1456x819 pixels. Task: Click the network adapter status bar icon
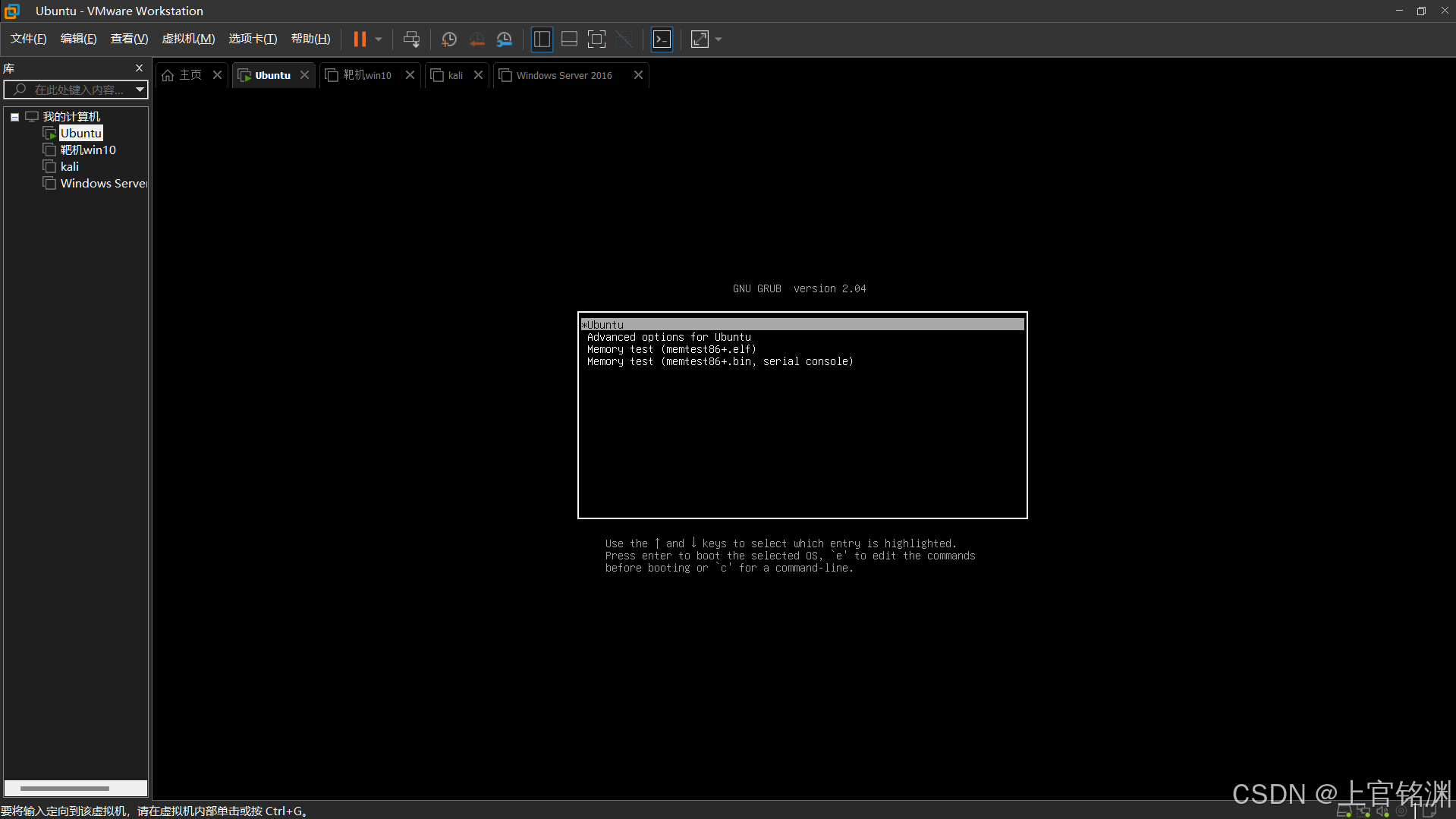[x=1363, y=811]
